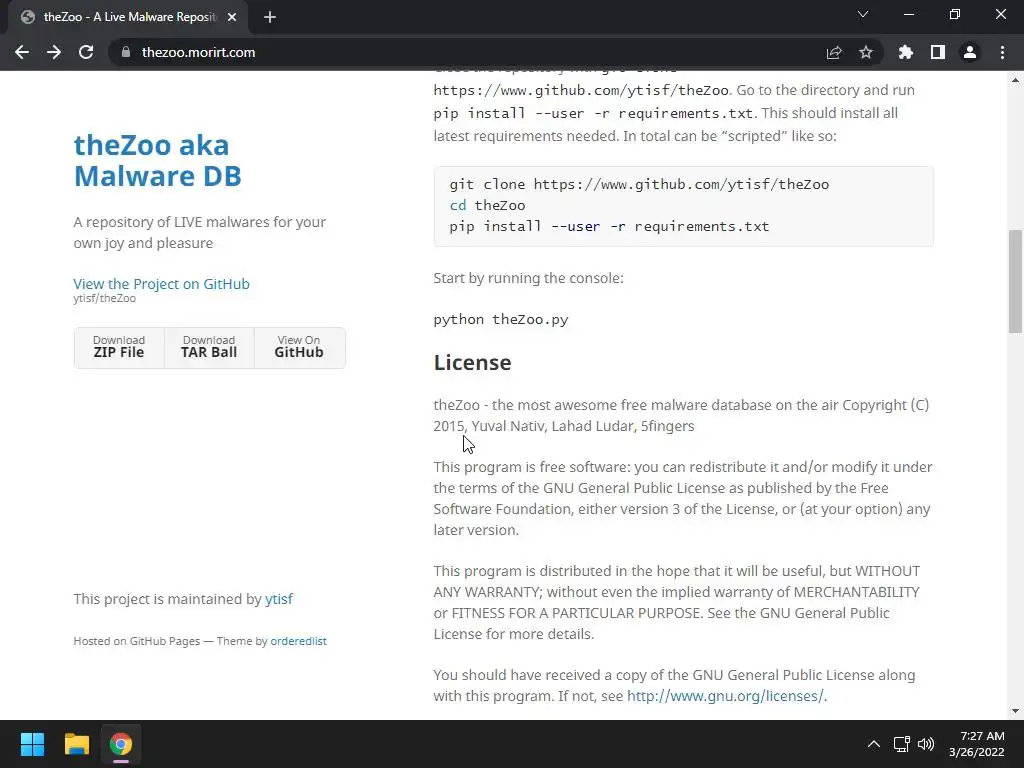
Task: Open the Chrome profile avatar
Action: click(x=970, y=52)
